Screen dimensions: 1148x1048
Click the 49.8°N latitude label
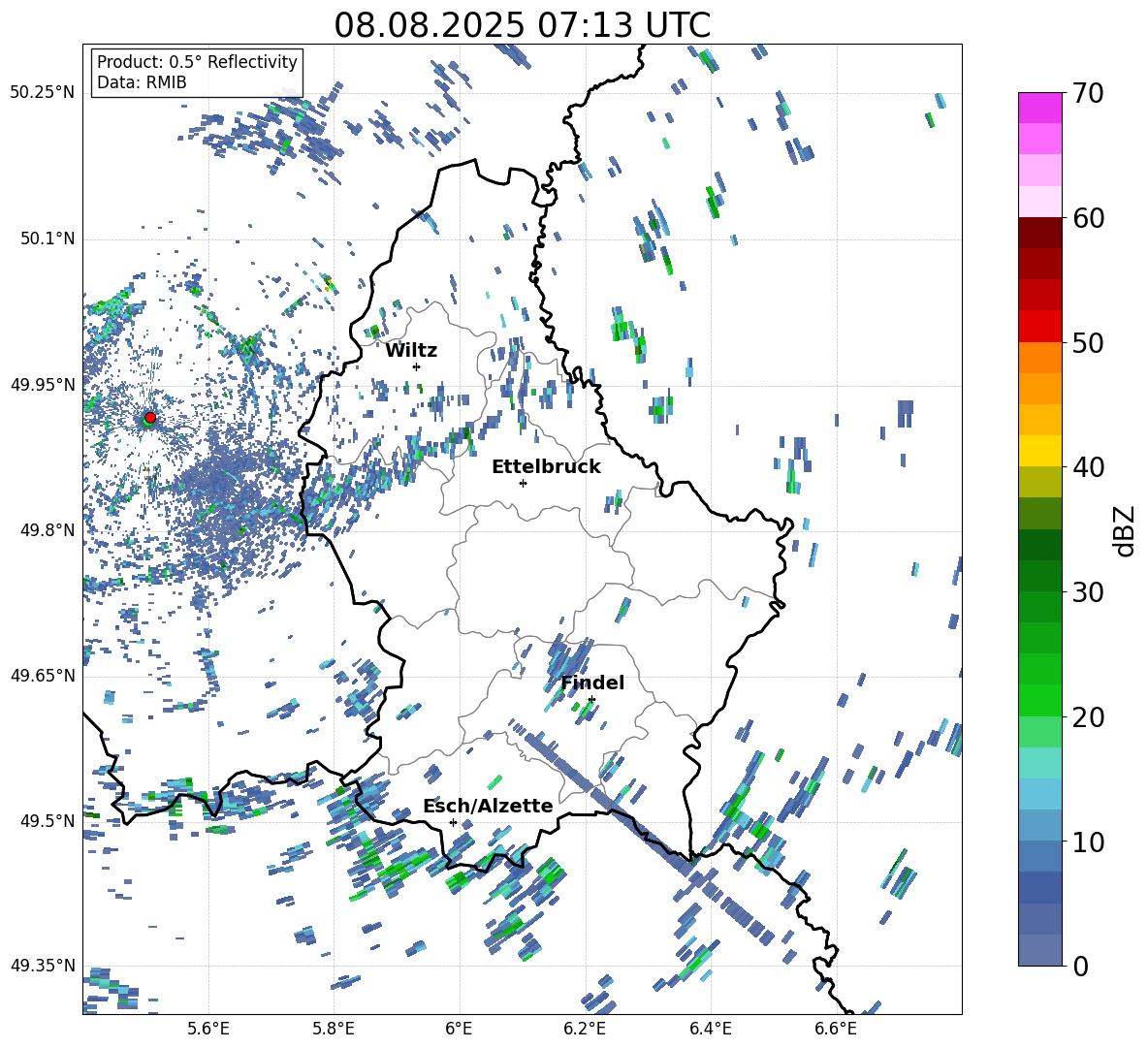pyautogui.click(x=48, y=530)
